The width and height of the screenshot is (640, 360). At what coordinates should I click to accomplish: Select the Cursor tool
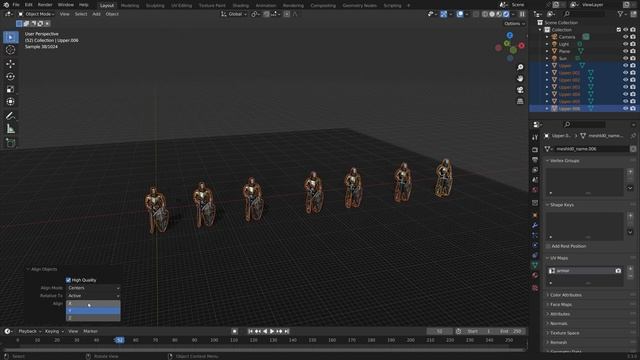coord(11,50)
